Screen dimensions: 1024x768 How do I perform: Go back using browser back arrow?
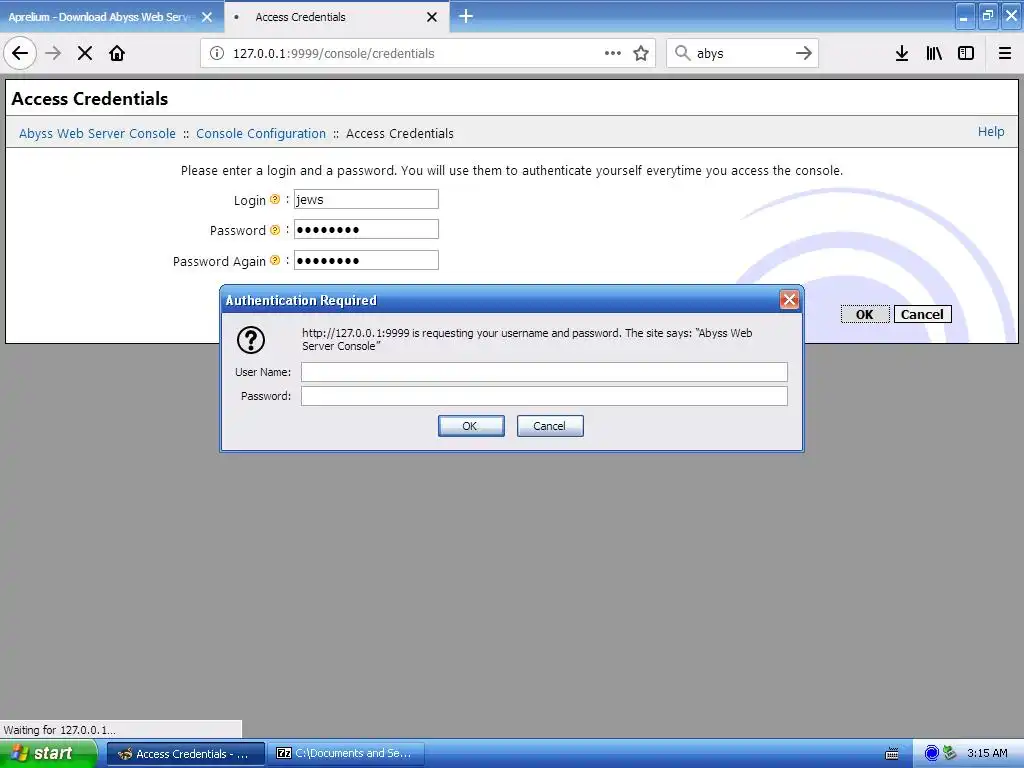(x=20, y=53)
